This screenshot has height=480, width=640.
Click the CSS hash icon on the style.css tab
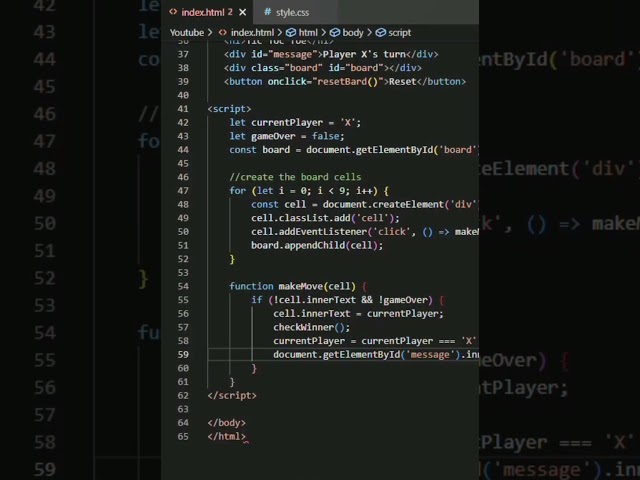click(x=267, y=12)
